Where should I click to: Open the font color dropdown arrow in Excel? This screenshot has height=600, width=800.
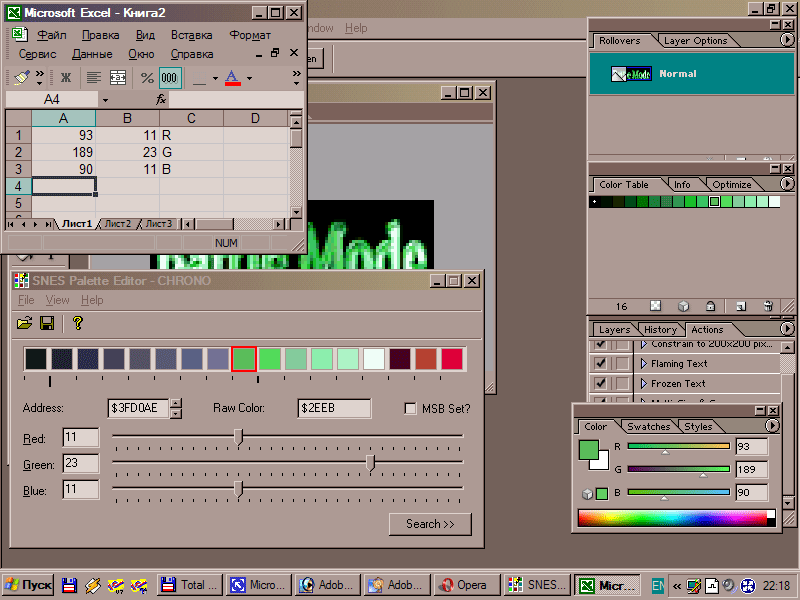click(249, 78)
